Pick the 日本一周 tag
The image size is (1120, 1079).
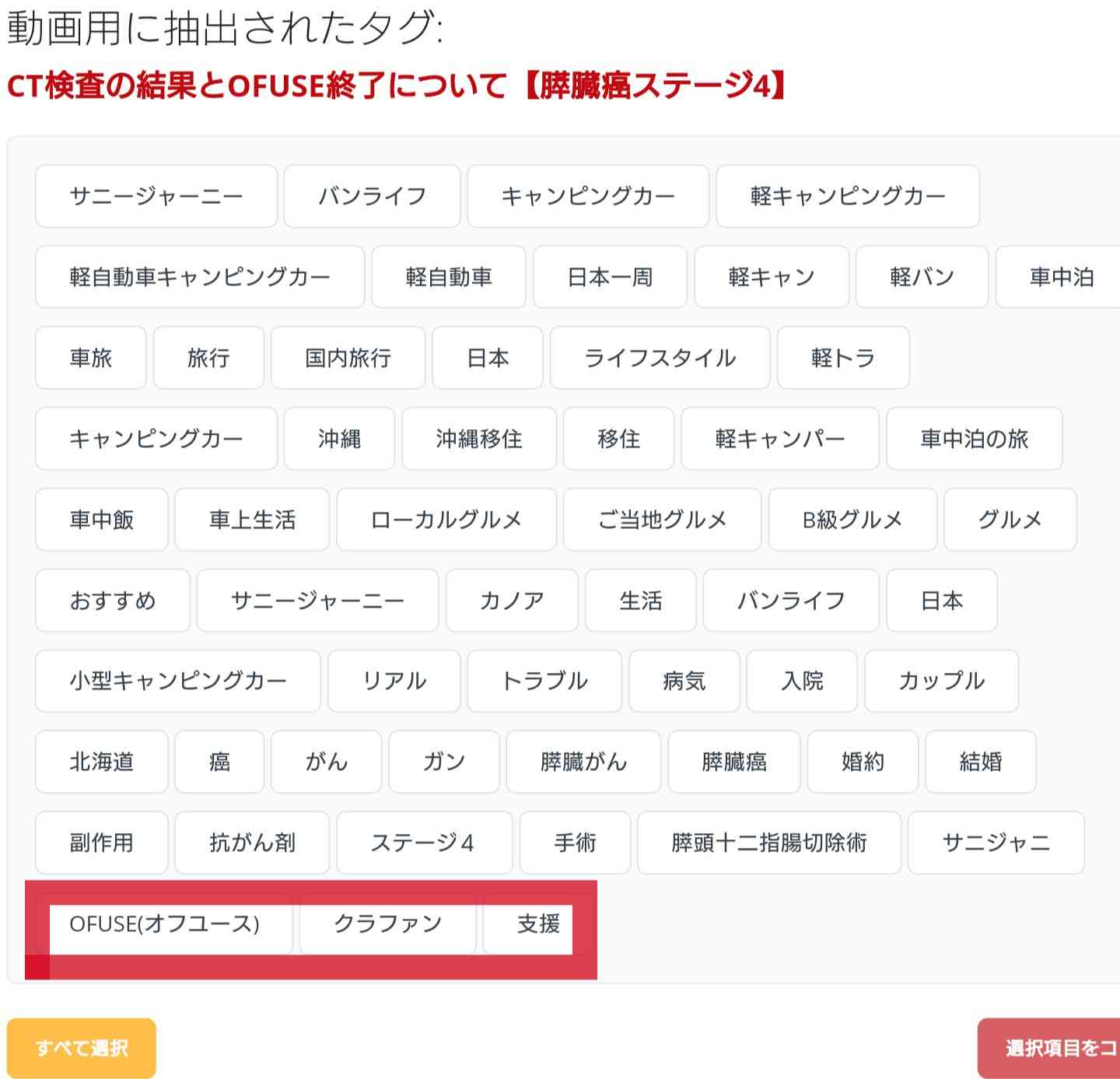pos(610,277)
